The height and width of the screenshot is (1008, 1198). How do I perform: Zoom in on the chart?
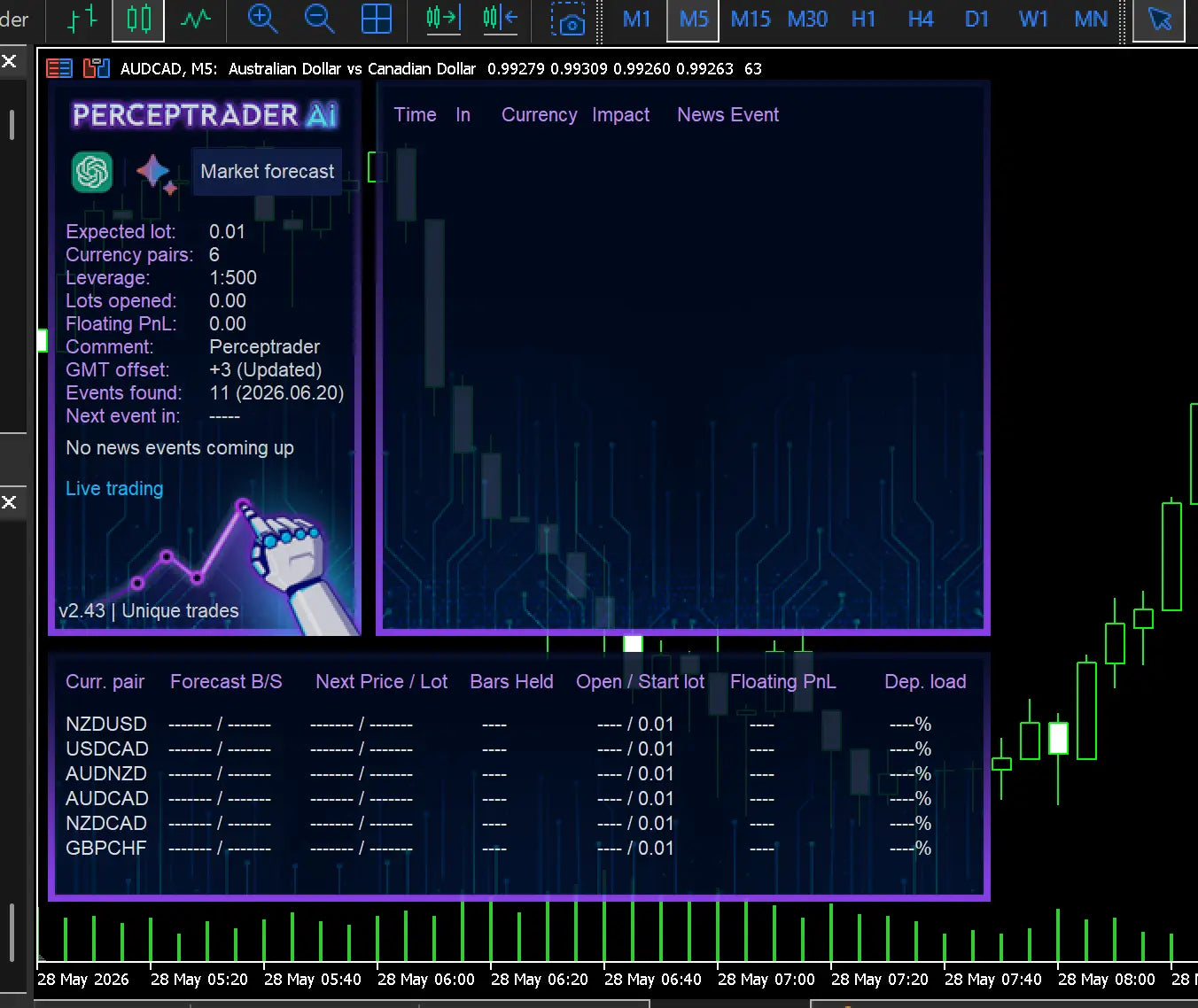coord(262,19)
